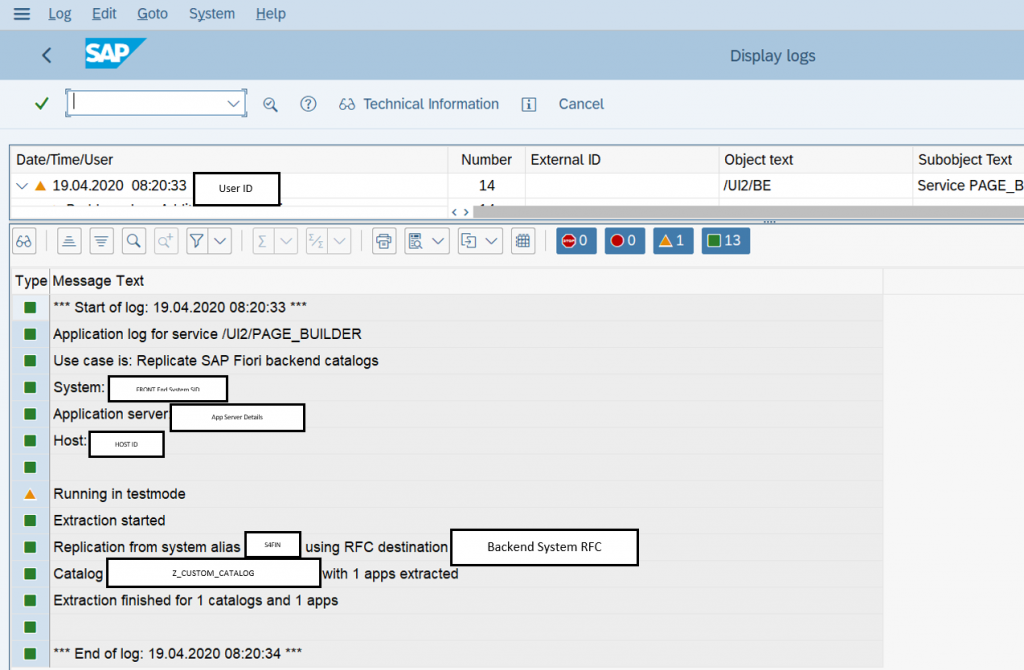Viewport: 1024px width, 670px height.
Task: Open the Help menu
Action: point(270,14)
